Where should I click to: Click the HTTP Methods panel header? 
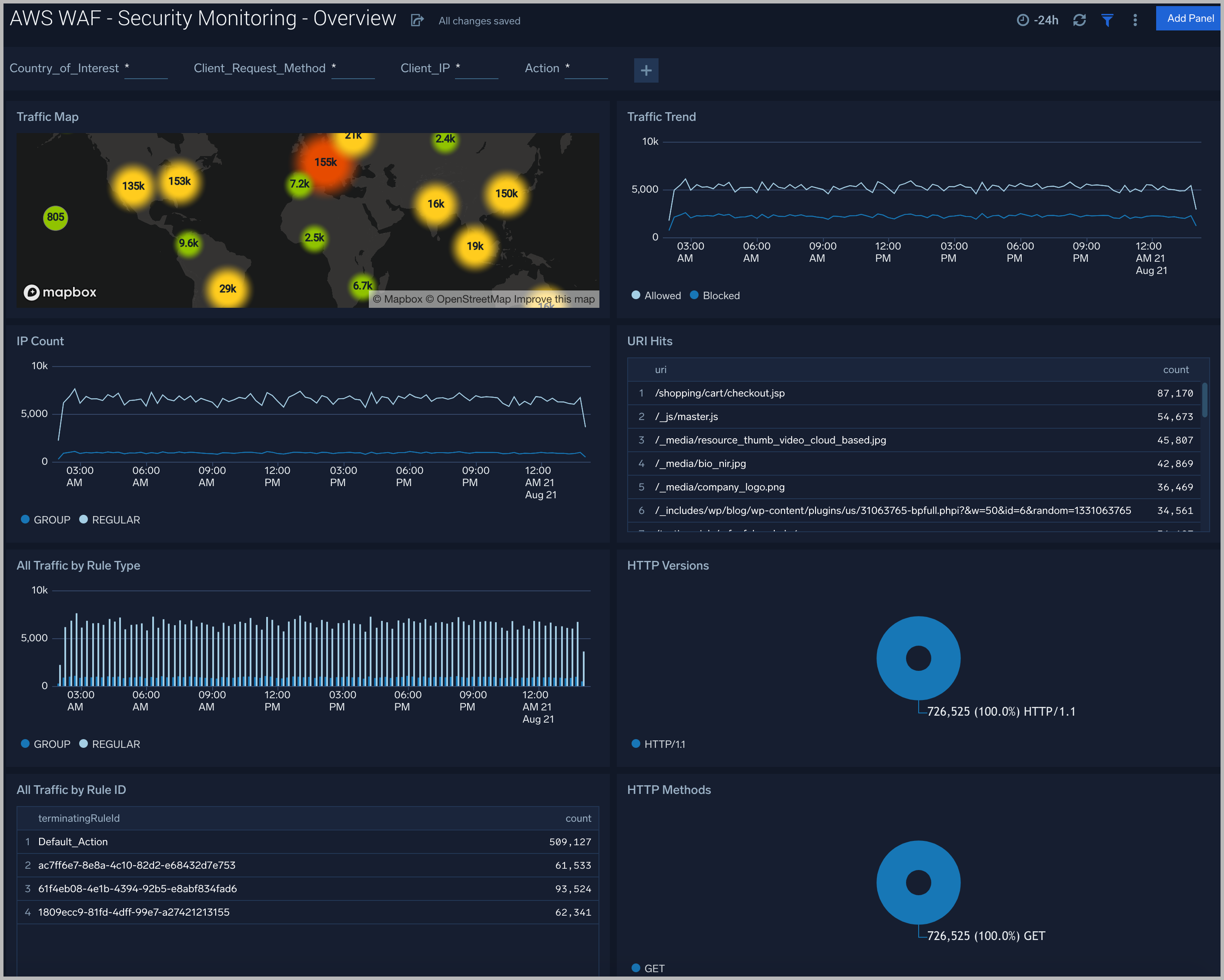click(x=669, y=789)
